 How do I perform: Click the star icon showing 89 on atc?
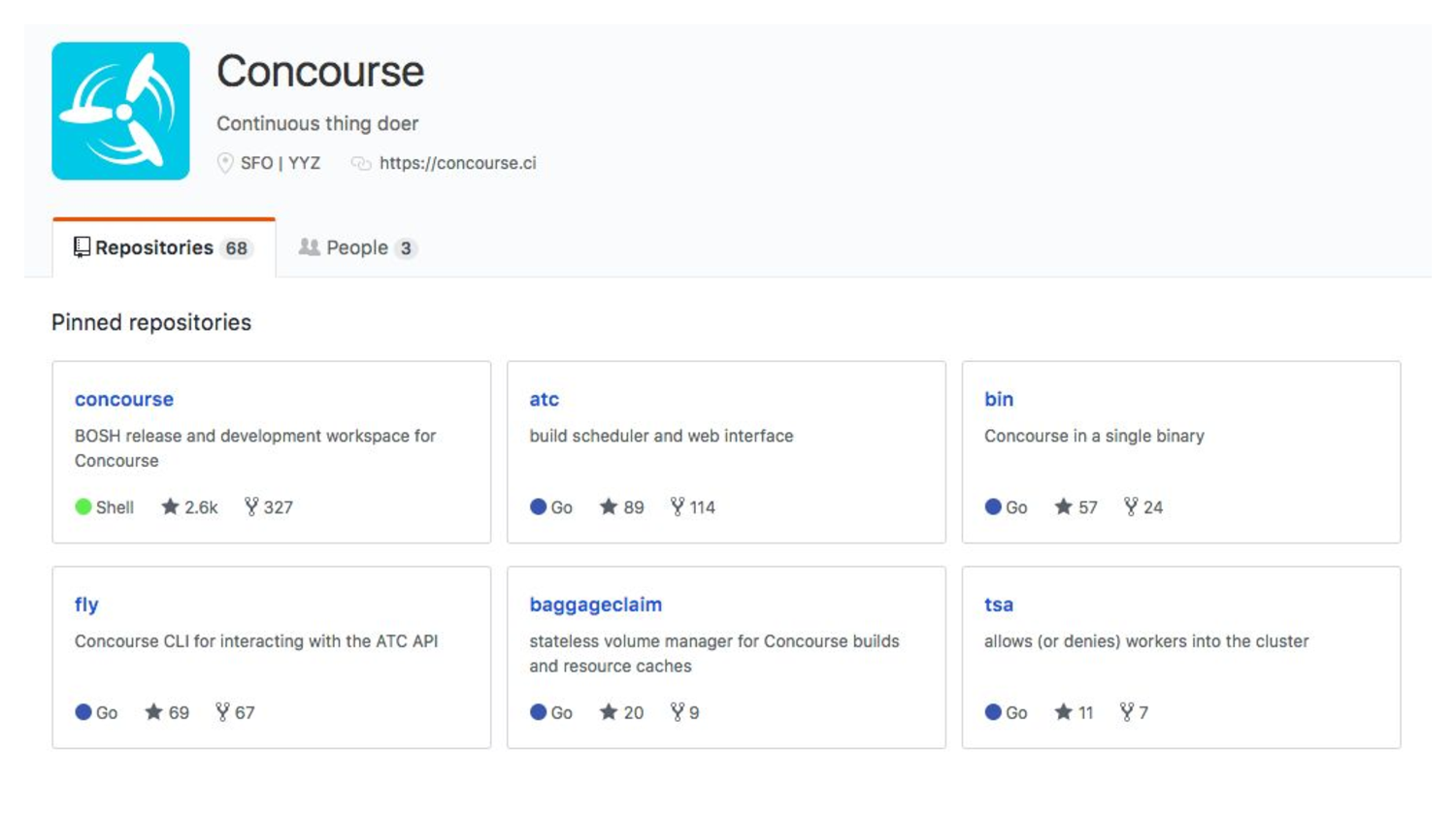tap(609, 507)
